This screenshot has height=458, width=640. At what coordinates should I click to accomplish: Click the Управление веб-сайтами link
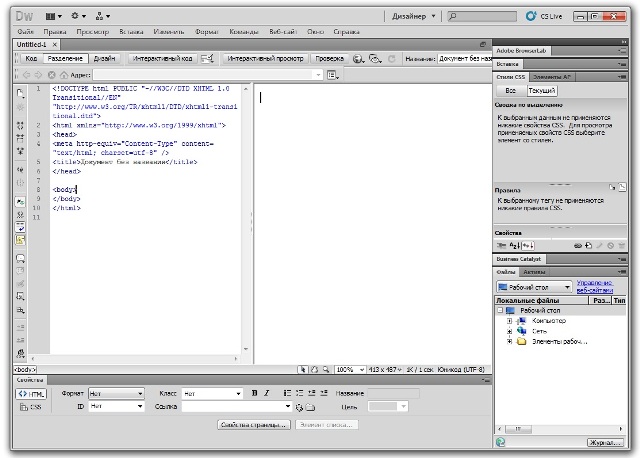pyautogui.click(x=593, y=285)
